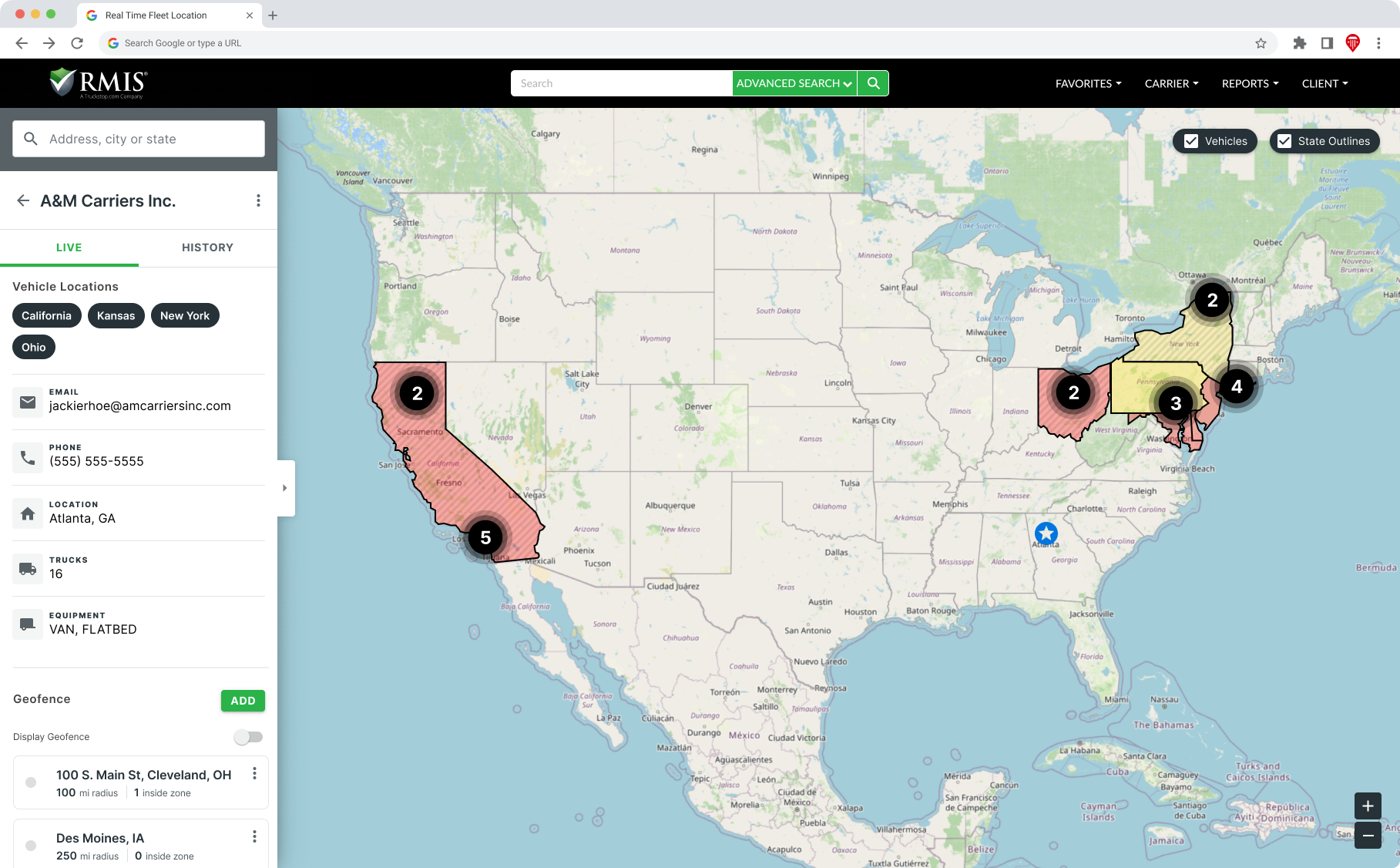
Task: Click the Address, city or state search field
Action: point(137,139)
